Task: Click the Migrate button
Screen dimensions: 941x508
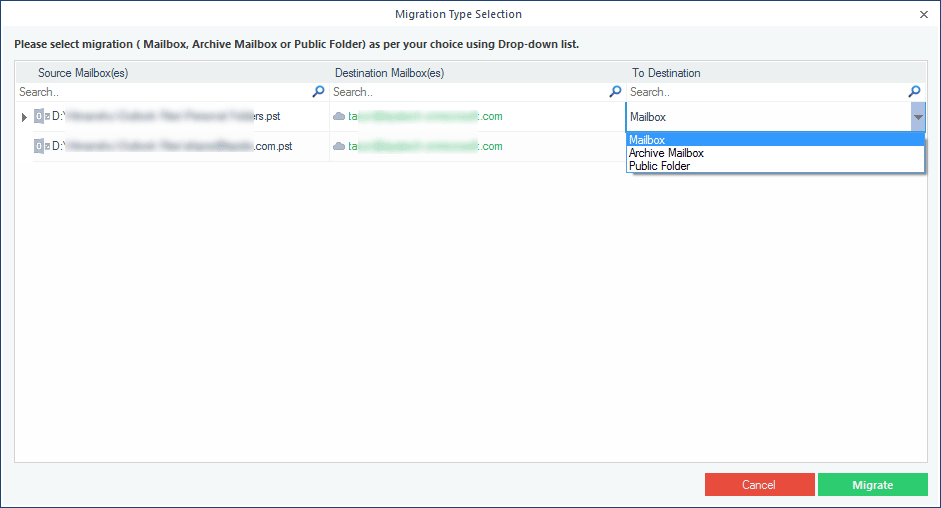Action: click(873, 485)
